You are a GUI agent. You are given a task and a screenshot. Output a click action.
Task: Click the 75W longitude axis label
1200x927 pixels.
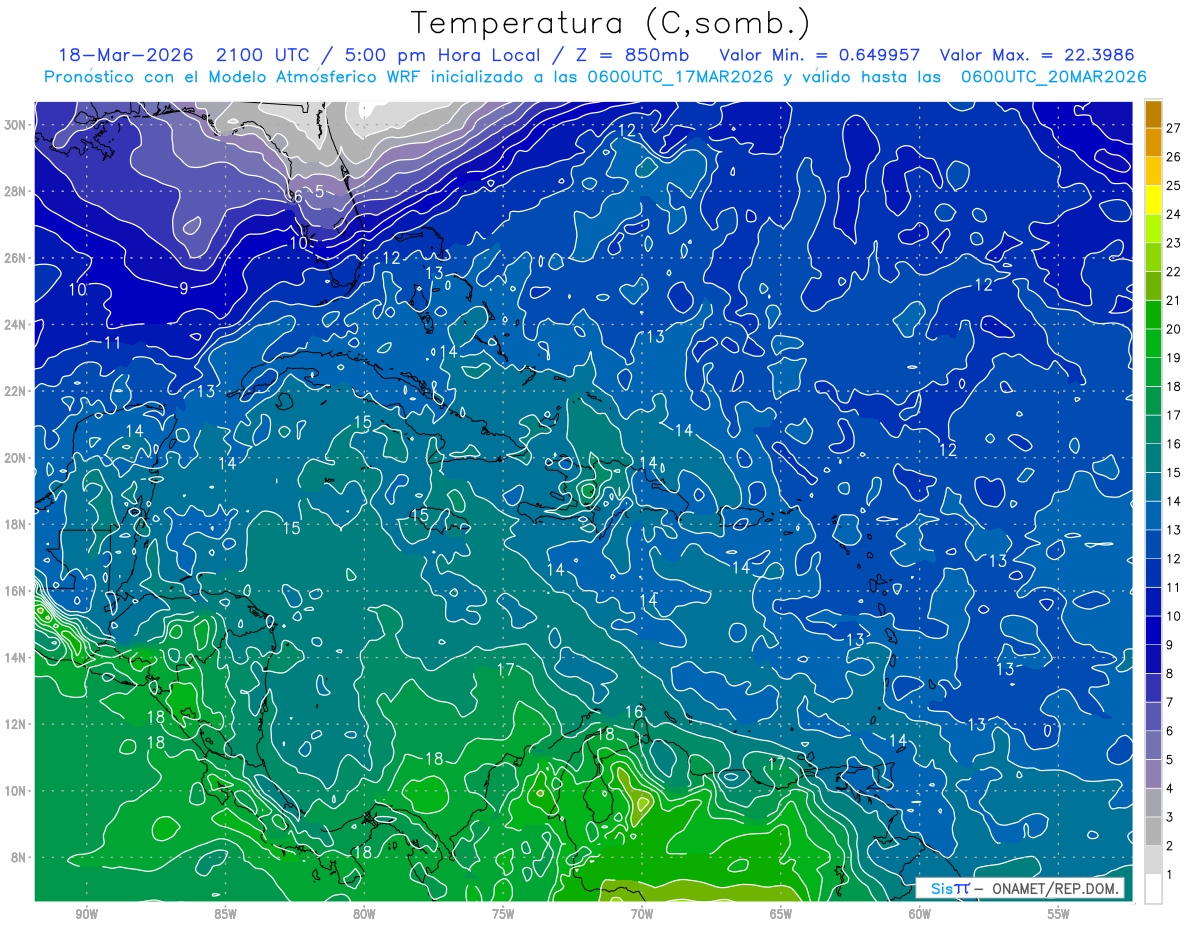pos(503,914)
